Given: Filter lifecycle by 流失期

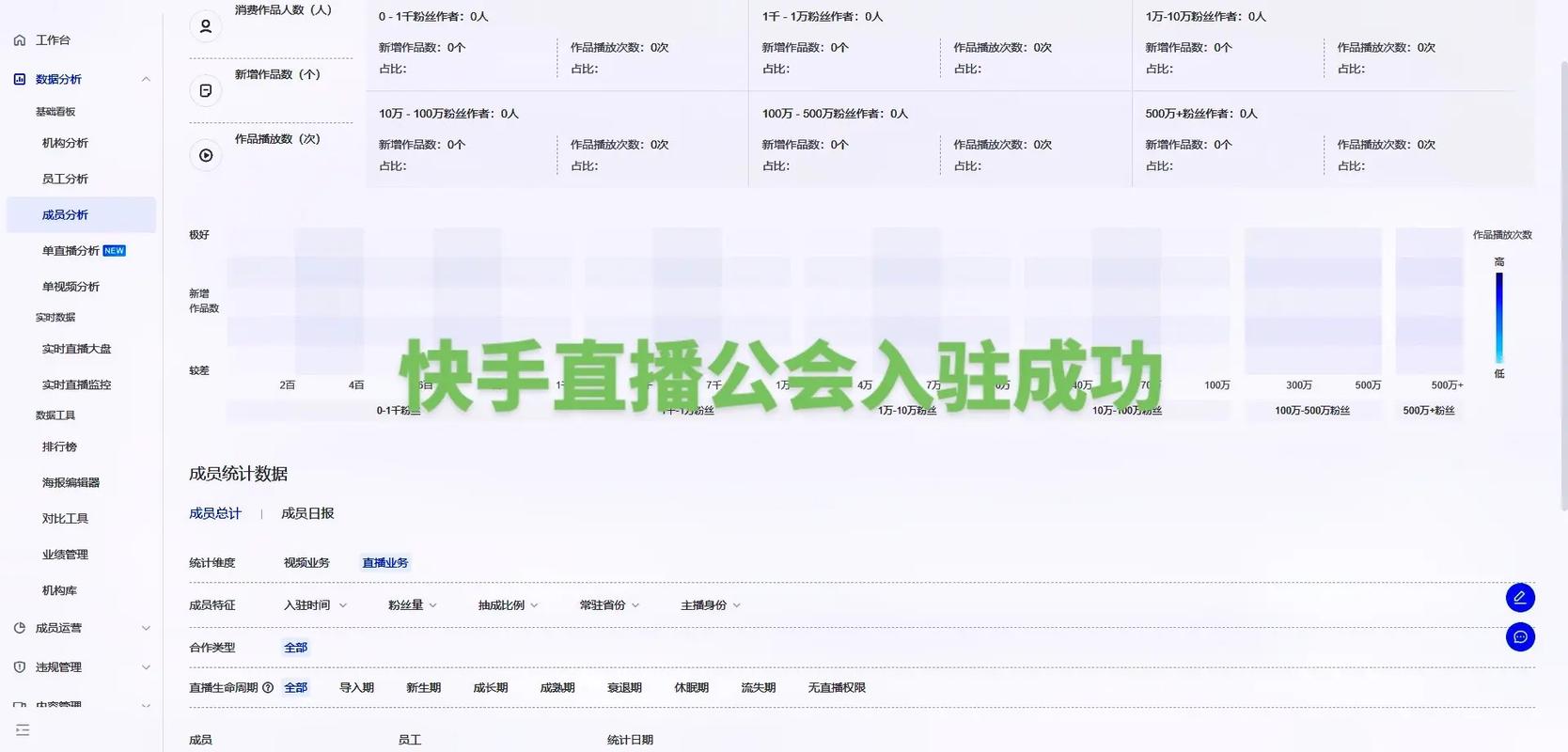Looking at the screenshot, I should 758,688.
